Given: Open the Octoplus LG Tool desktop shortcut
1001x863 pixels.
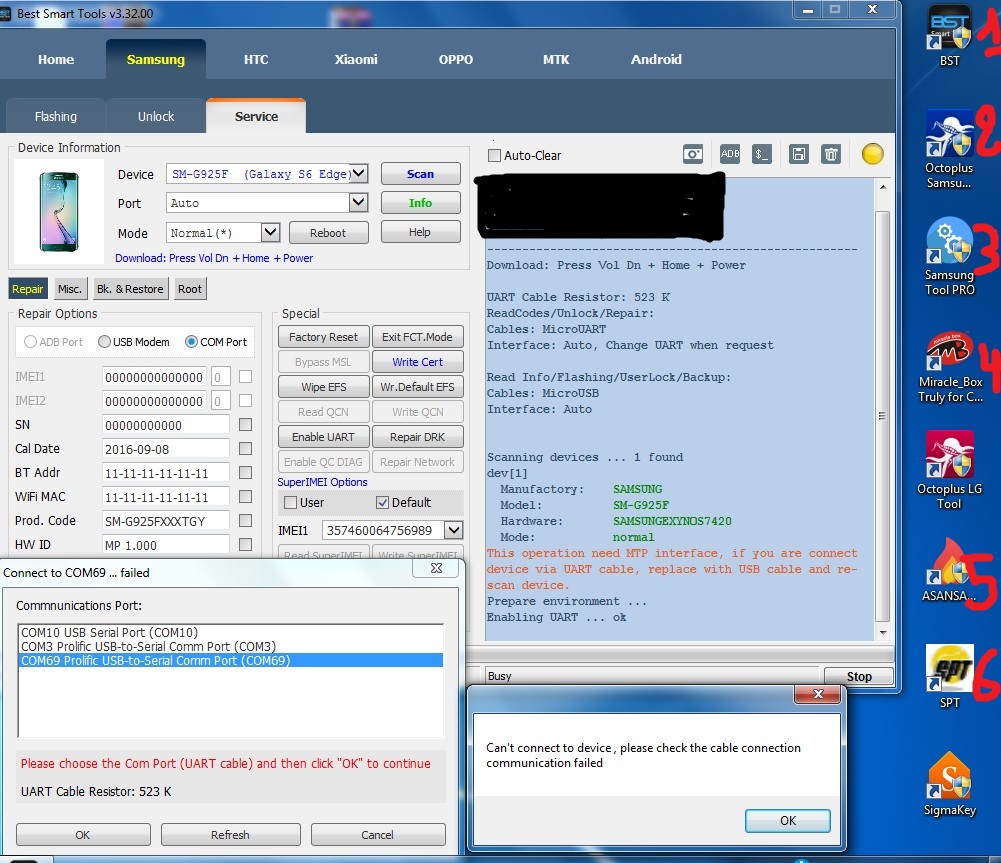Looking at the screenshot, I should coord(949,470).
